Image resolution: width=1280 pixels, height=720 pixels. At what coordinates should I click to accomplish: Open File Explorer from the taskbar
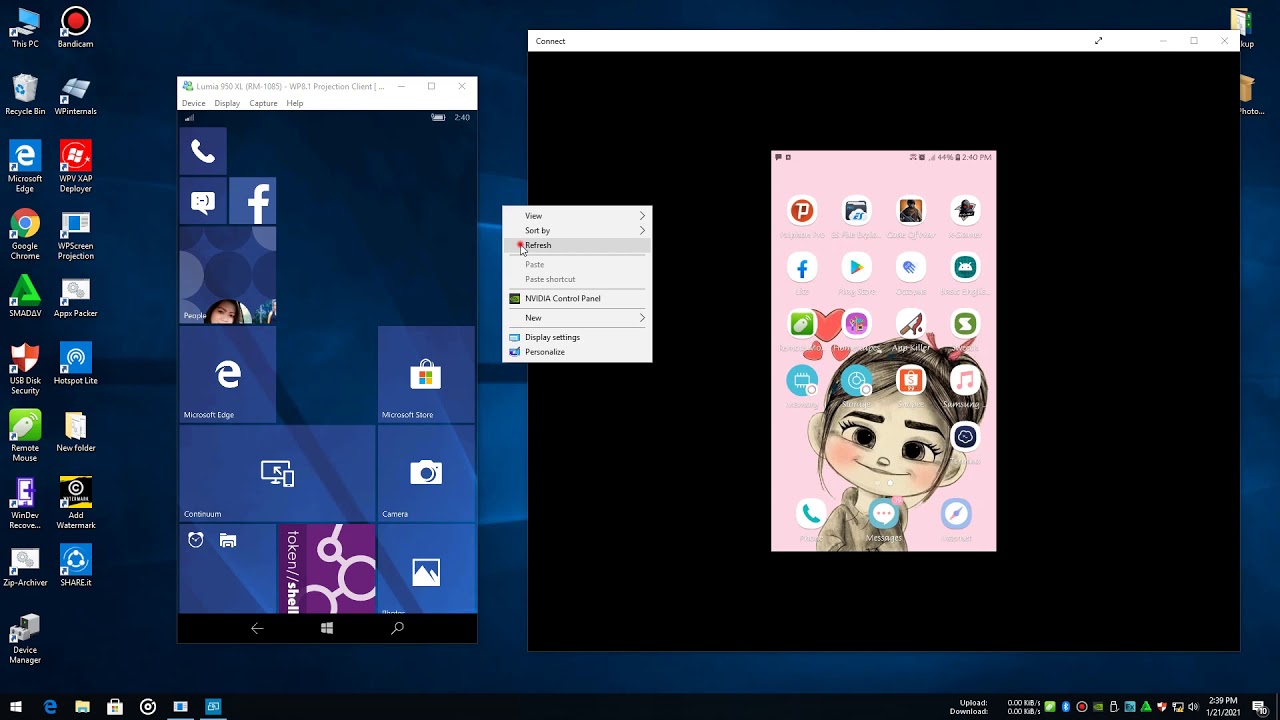[x=83, y=707]
